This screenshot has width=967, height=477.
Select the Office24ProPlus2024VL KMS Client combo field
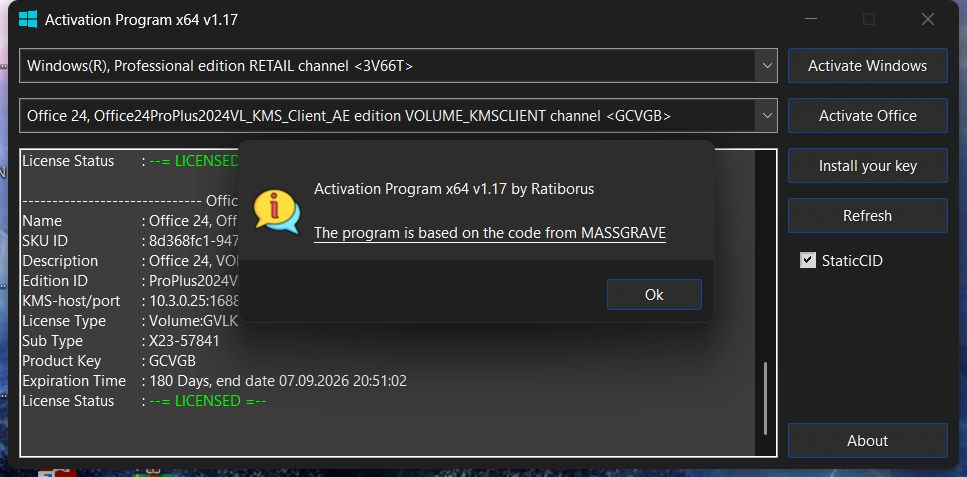tap(398, 115)
